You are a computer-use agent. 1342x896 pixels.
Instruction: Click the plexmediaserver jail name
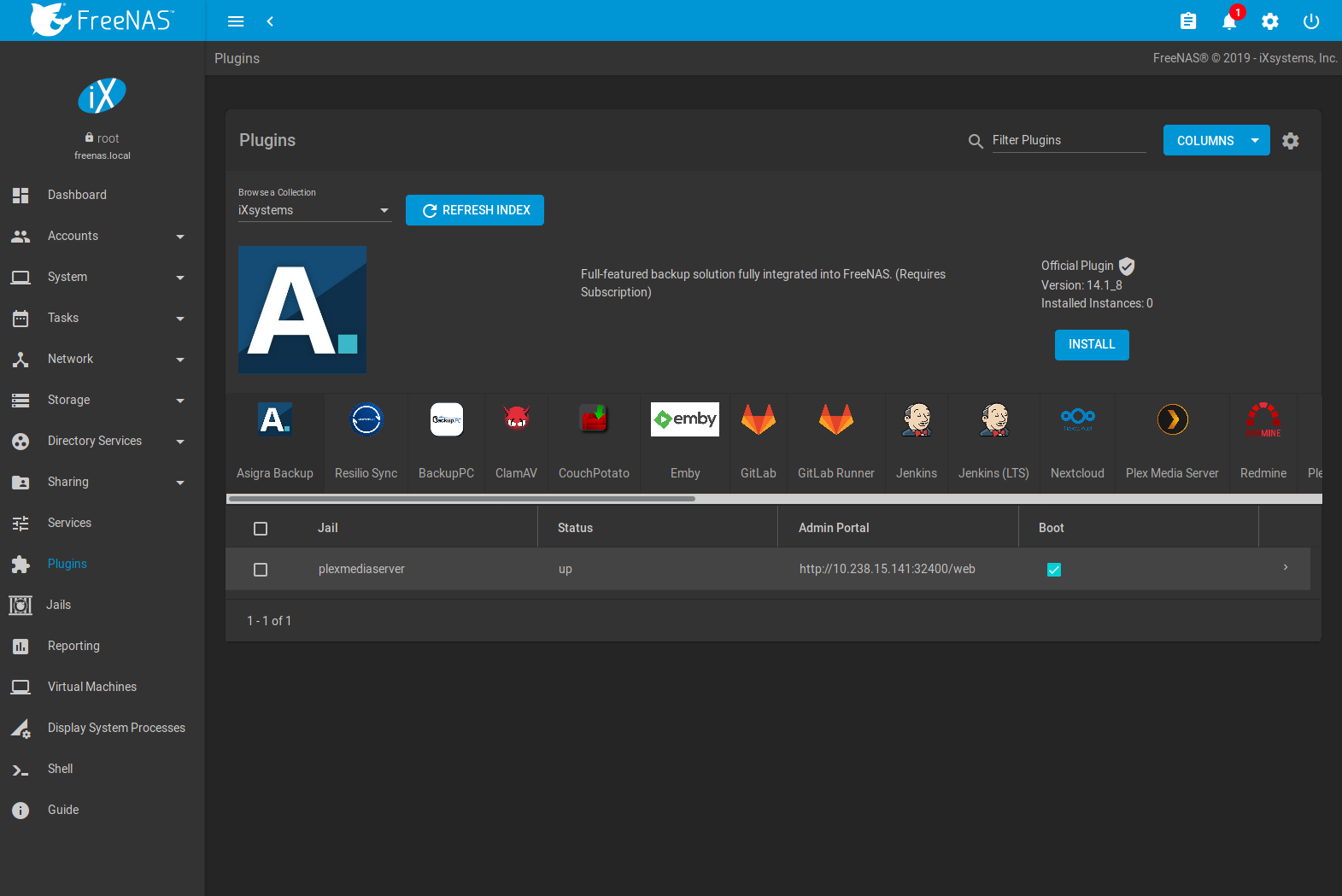pos(361,570)
